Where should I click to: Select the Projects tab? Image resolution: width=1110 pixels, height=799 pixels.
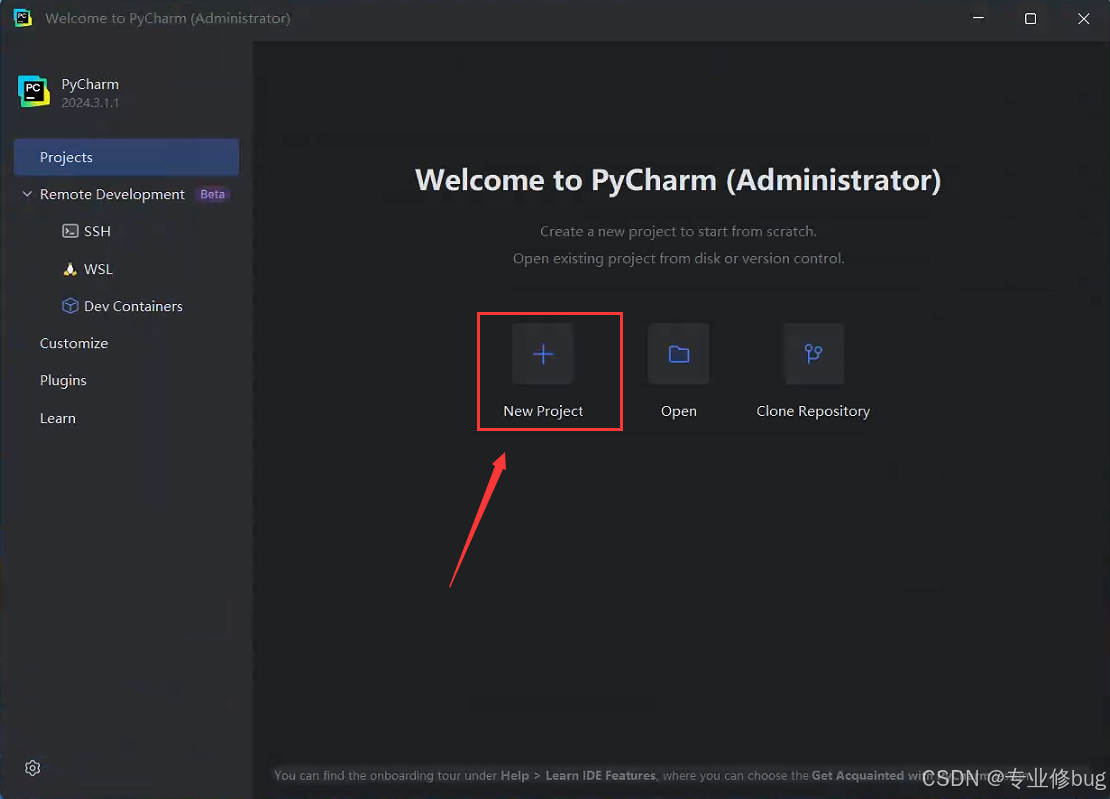(126, 157)
